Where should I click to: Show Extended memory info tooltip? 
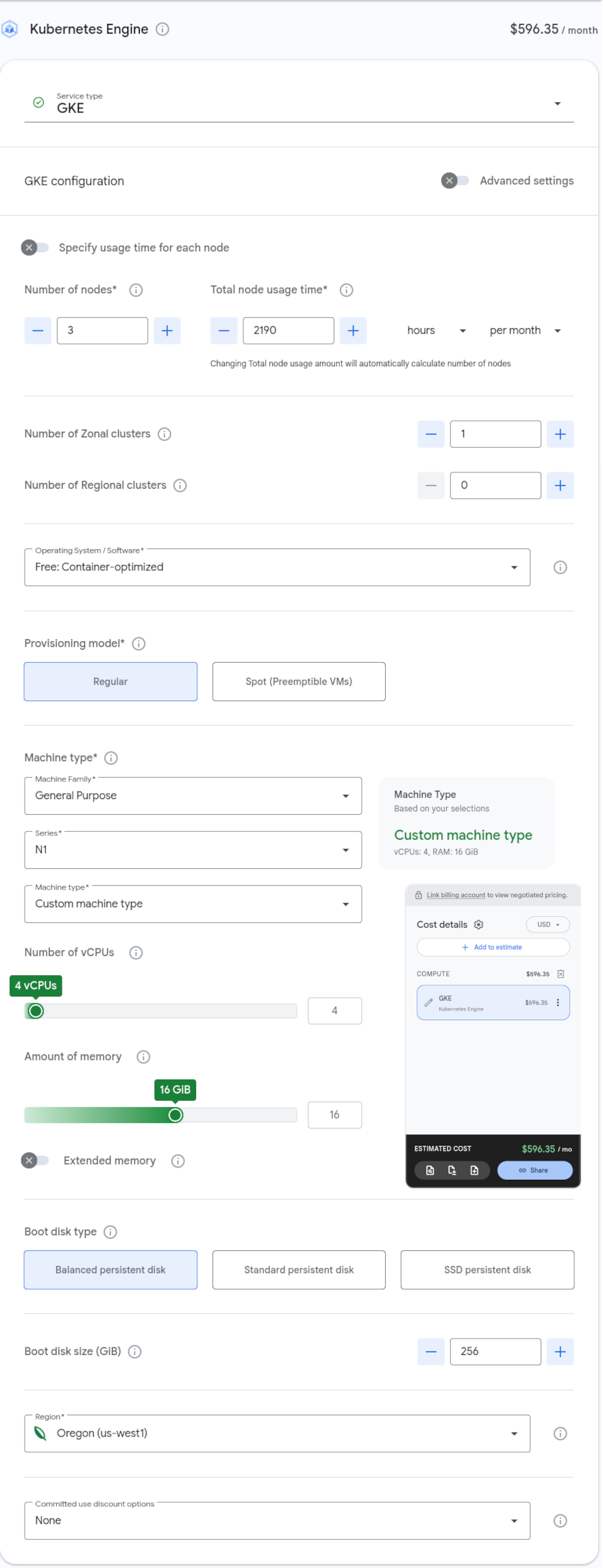tap(178, 1161)
